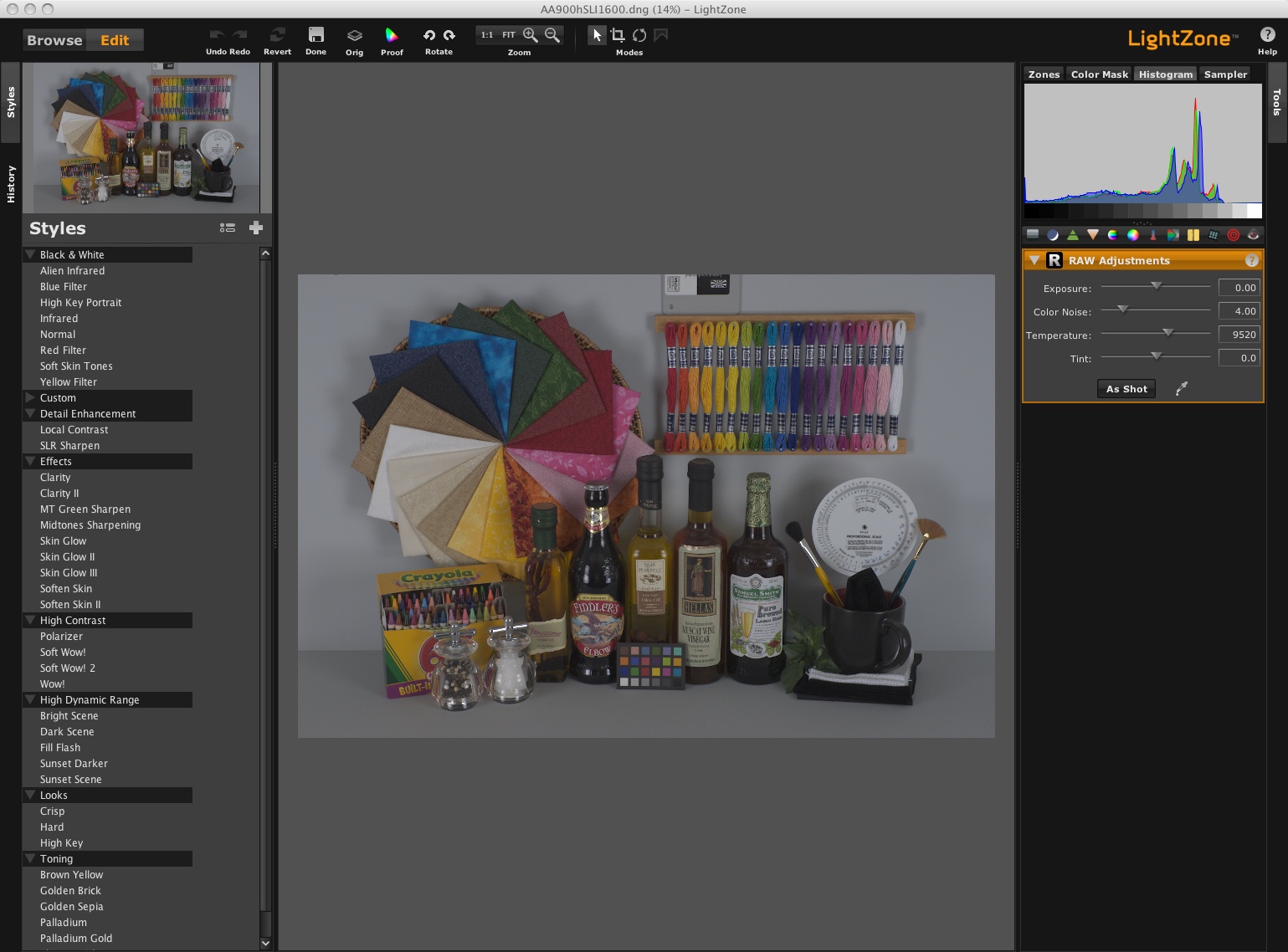The width and height of the screenshot is (1288, 952).
Task: Switch to the Color Mask tab
Action: (x=1099, y=74)
